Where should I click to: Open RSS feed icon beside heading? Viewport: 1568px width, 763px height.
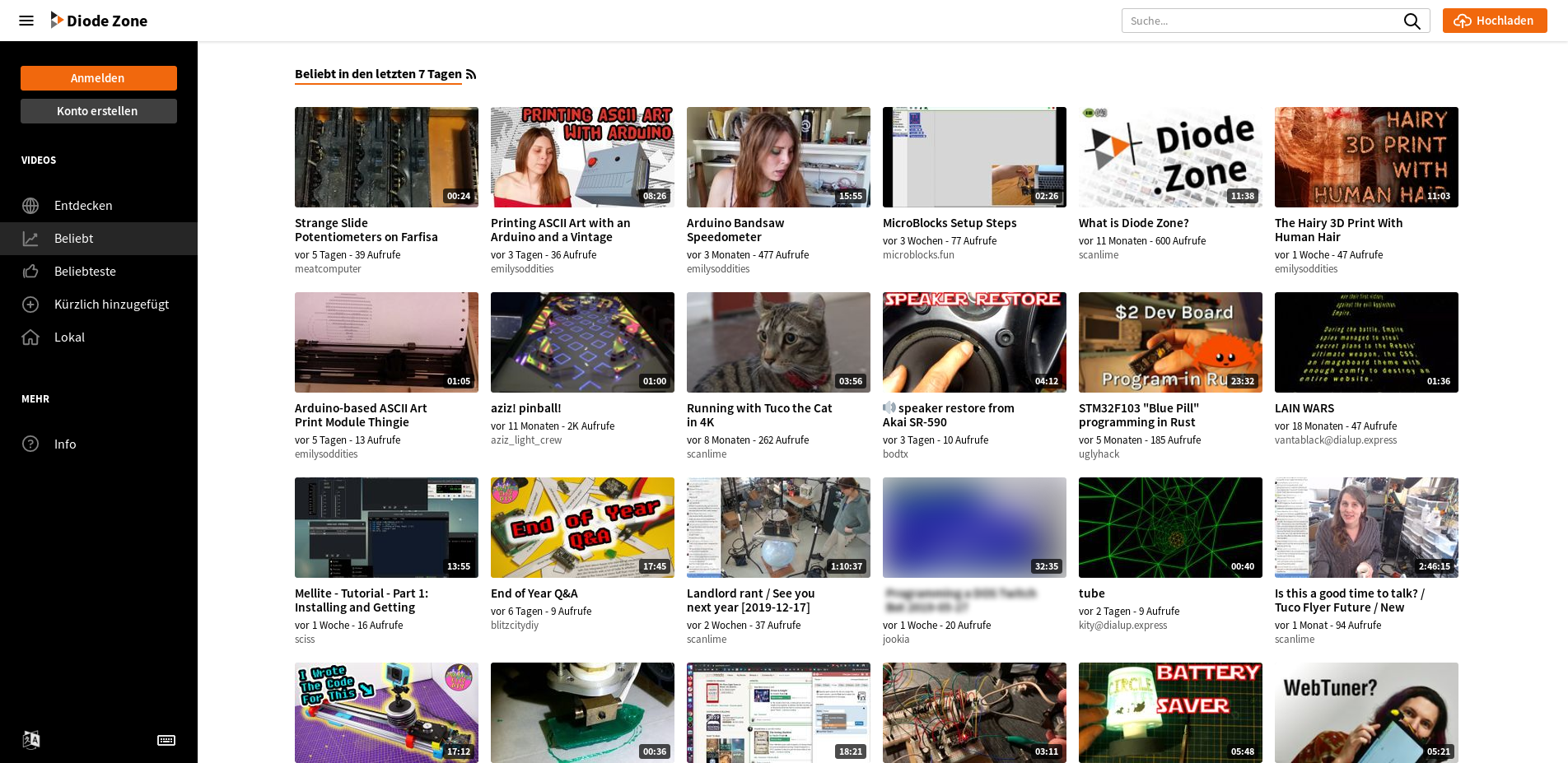tap(471, 75)
